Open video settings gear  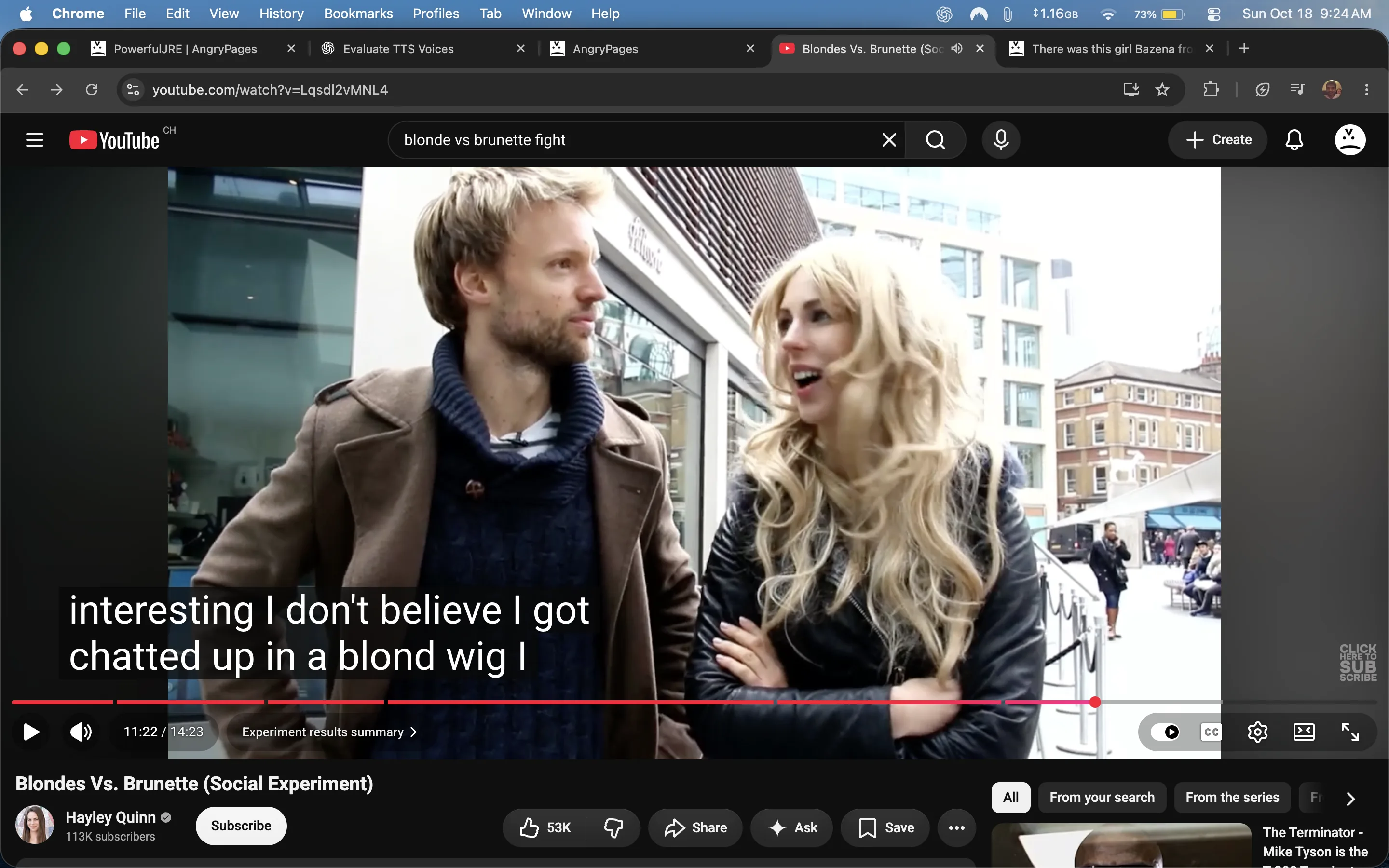(1257, 732)
